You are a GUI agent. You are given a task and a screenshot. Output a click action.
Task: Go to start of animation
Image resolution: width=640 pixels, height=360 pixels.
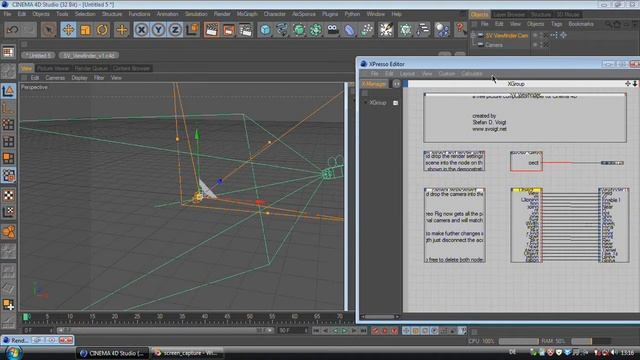(316, 331)
